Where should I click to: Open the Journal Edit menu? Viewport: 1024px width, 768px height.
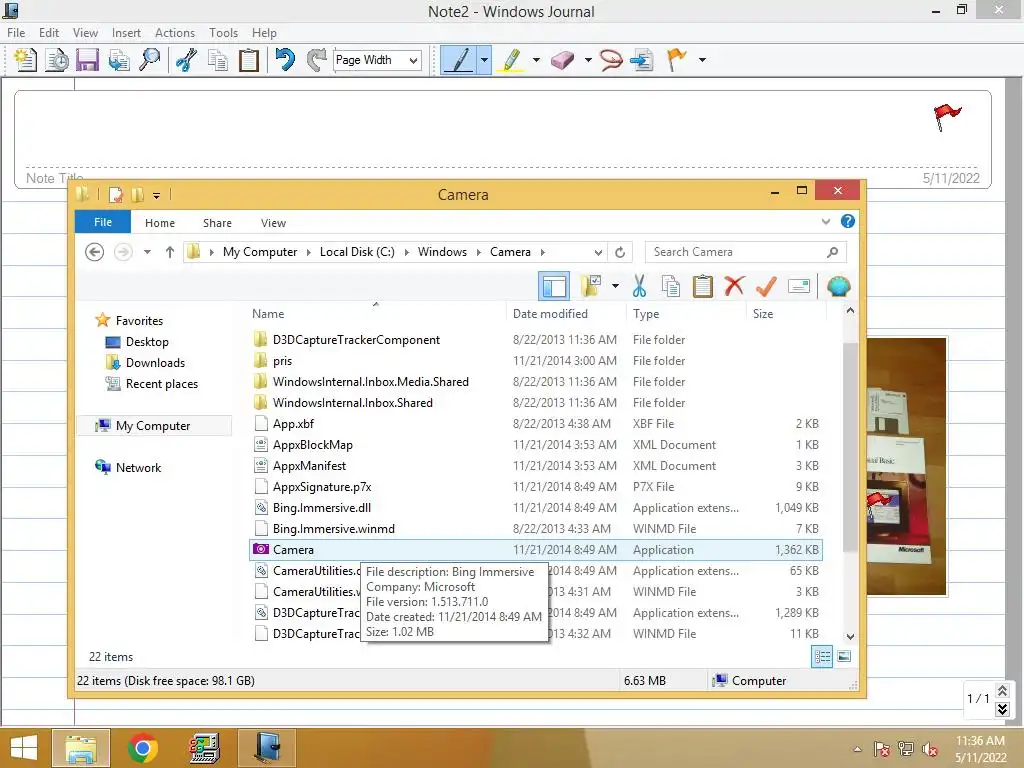coord(49,33)
